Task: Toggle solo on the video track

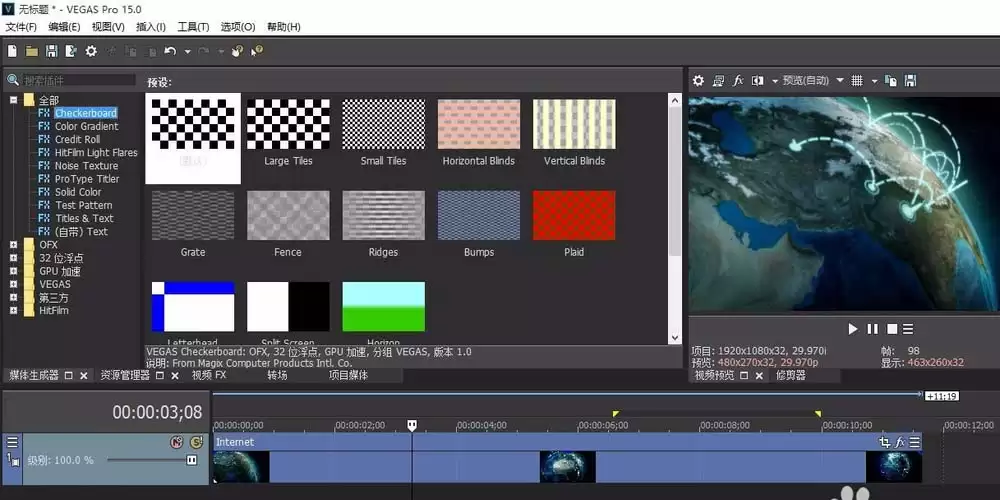Action: pyautogui.click(x=196, y=442)
